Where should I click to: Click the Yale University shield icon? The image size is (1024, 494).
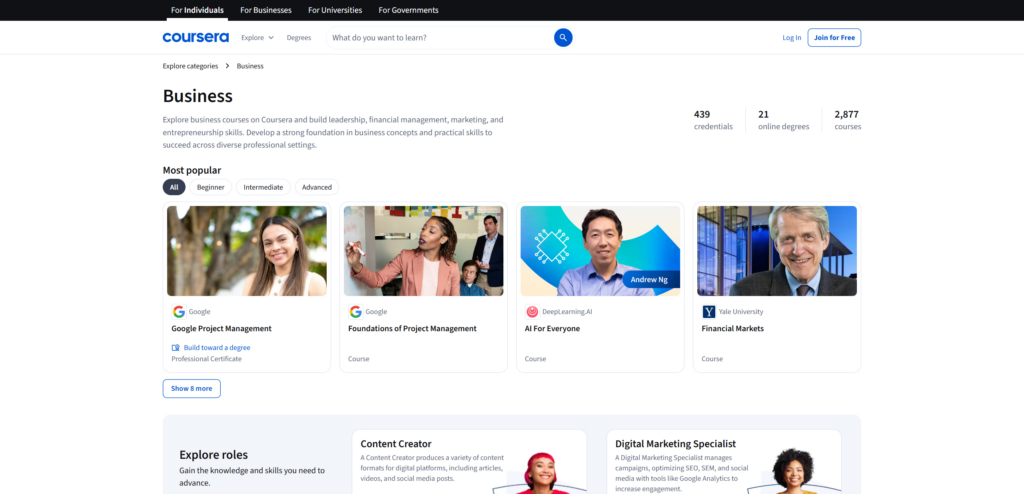point(709,311)
